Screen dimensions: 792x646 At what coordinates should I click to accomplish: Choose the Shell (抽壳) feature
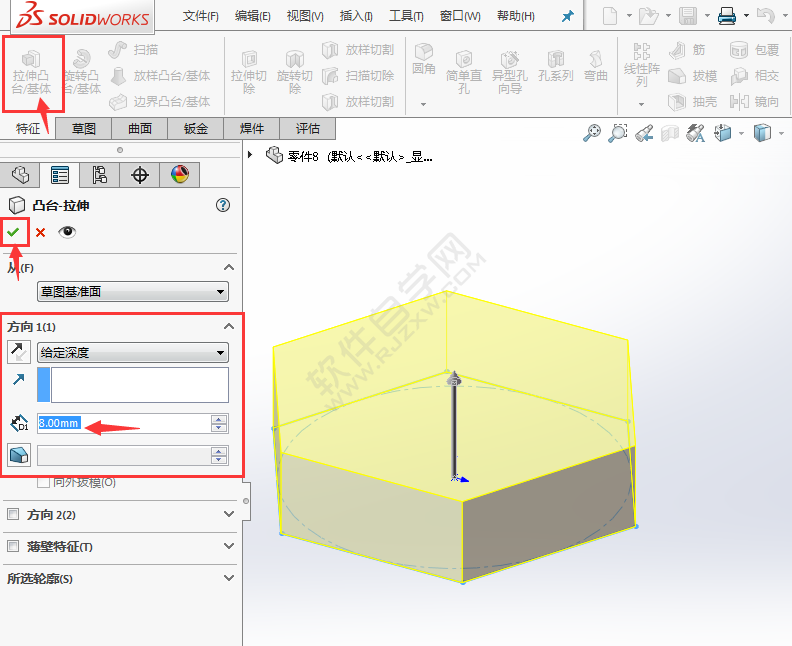692,102
